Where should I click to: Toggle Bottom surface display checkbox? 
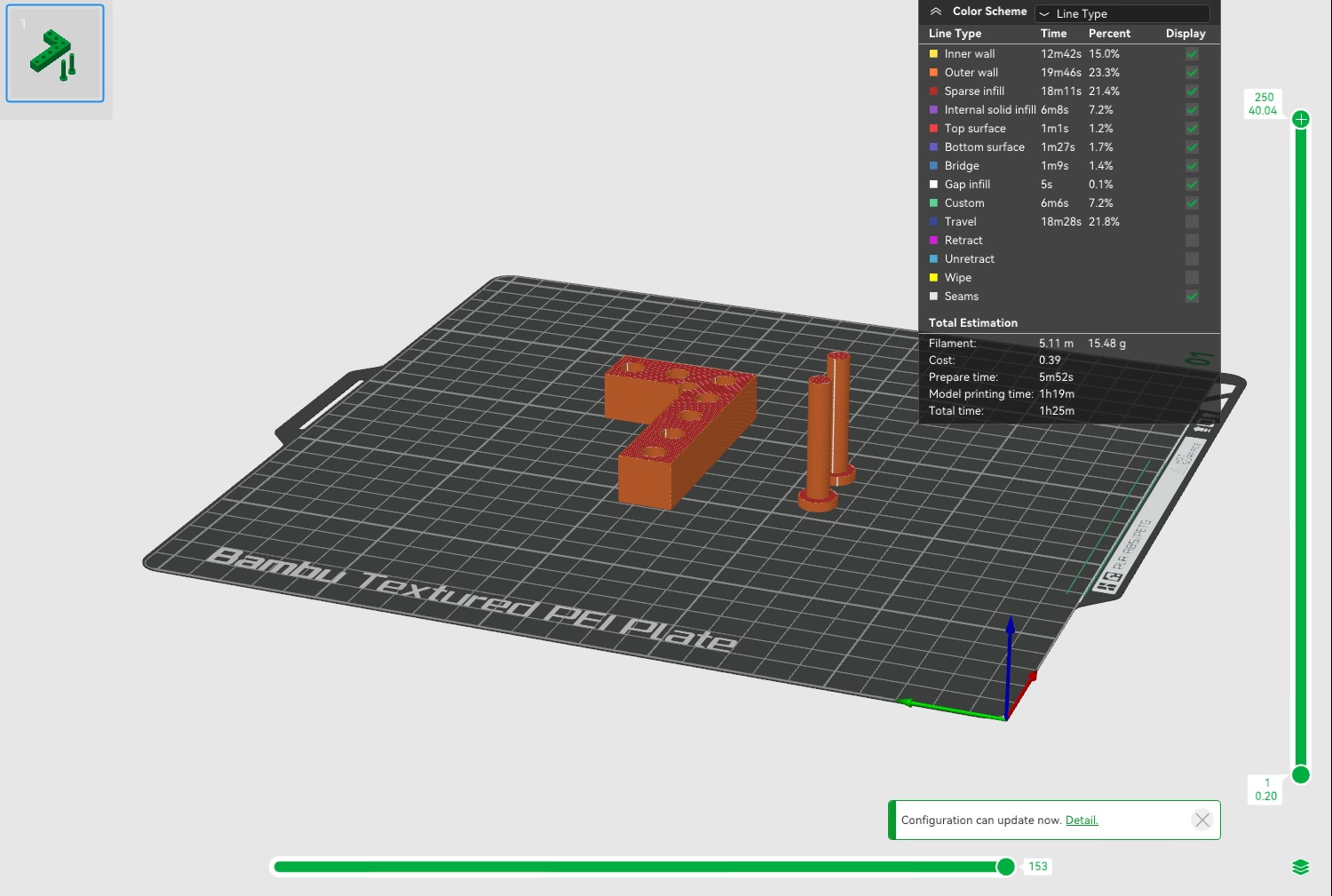[1192, 147]
